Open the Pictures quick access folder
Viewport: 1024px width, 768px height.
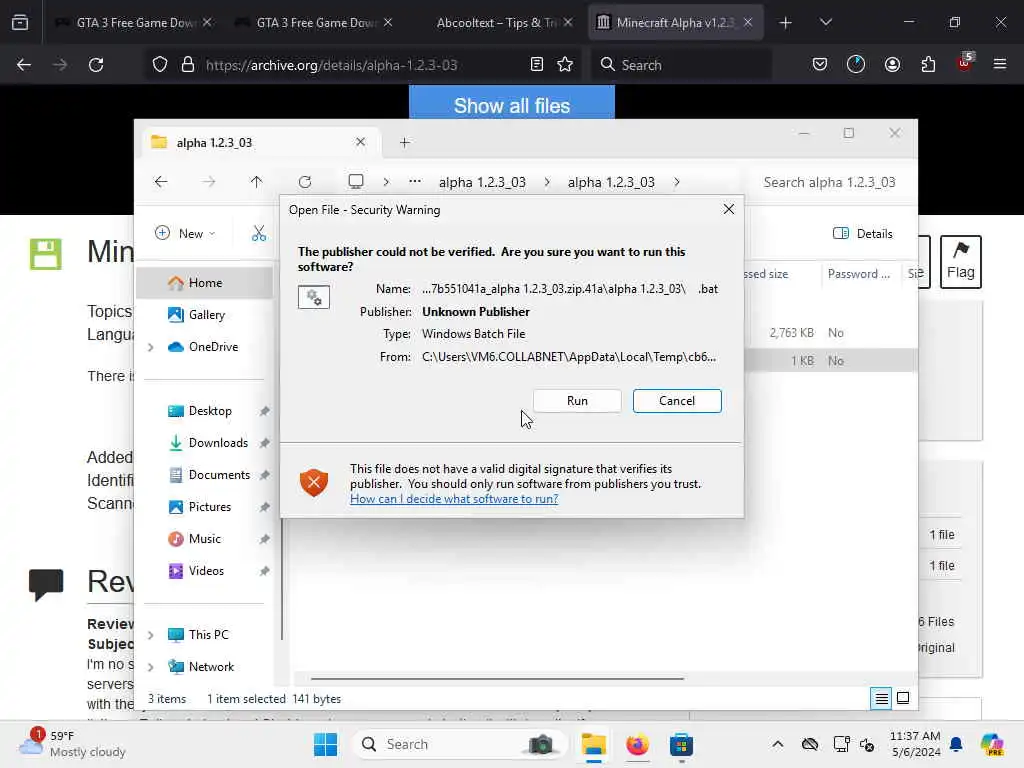click(x=209, y=507)
